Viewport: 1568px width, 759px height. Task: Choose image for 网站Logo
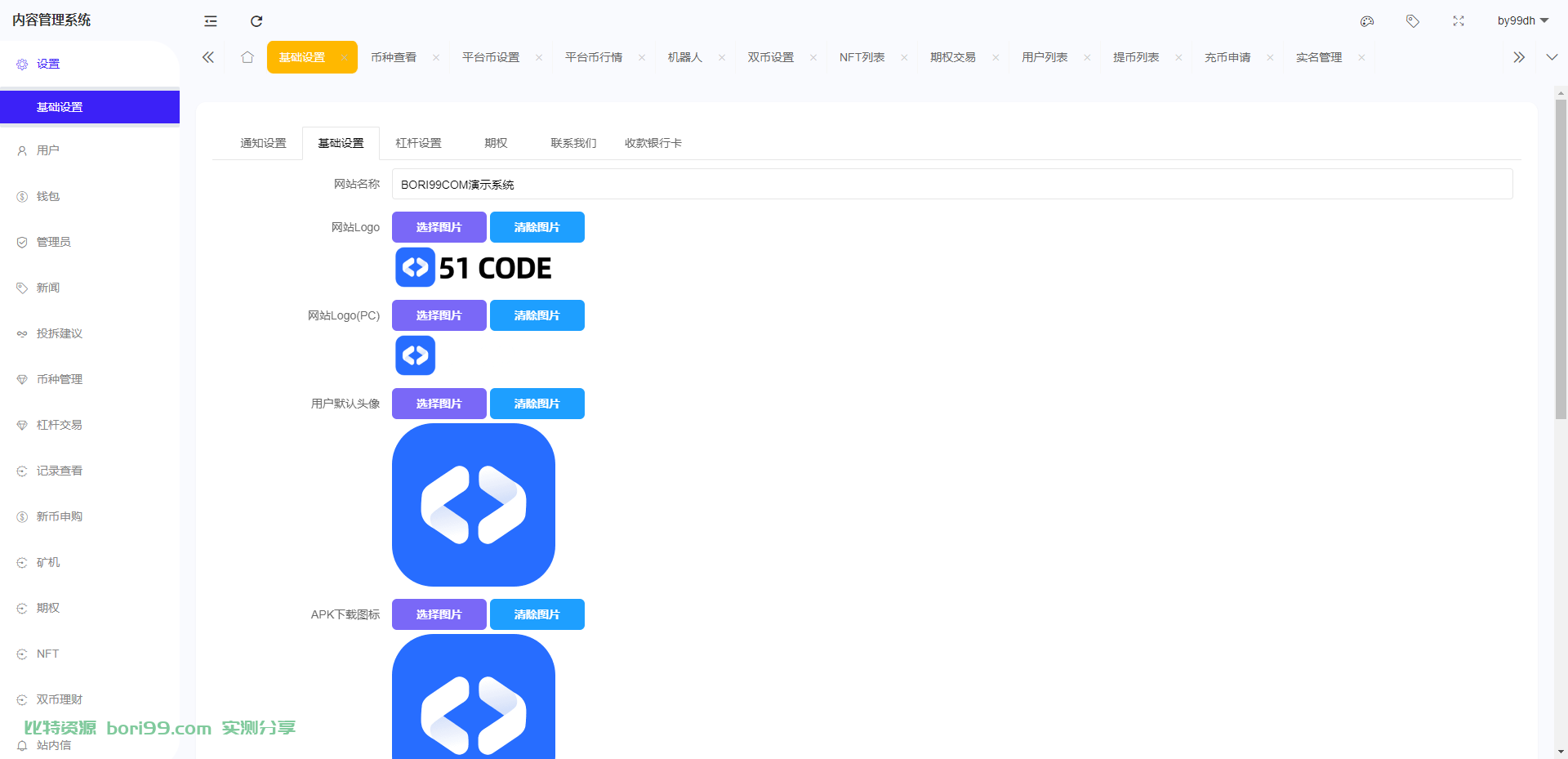[x=439, y=227]
